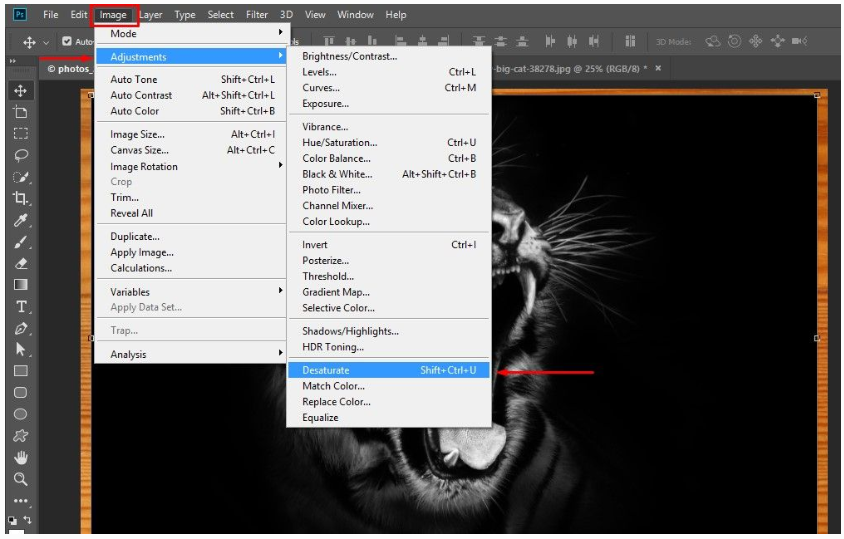Open the File menu
The width and height of the screenshot is (844, 539).
pos(51,15)
